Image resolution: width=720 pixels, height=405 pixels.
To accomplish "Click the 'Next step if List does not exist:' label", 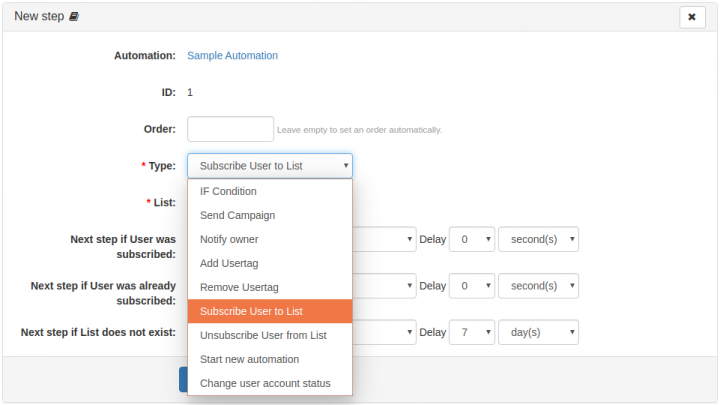I will [x=98, y=332].
